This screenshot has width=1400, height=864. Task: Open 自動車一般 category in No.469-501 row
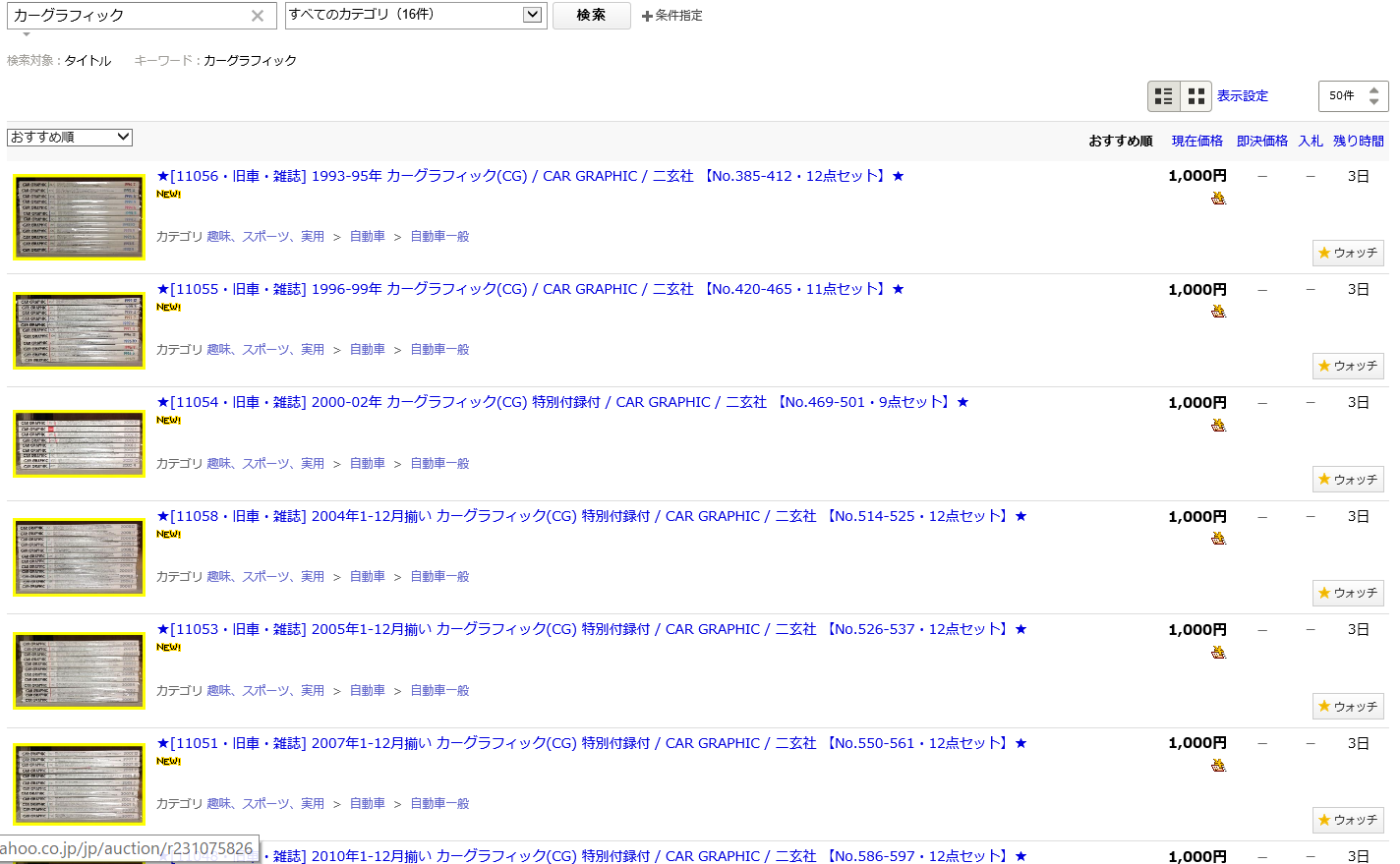click(439, 464)
